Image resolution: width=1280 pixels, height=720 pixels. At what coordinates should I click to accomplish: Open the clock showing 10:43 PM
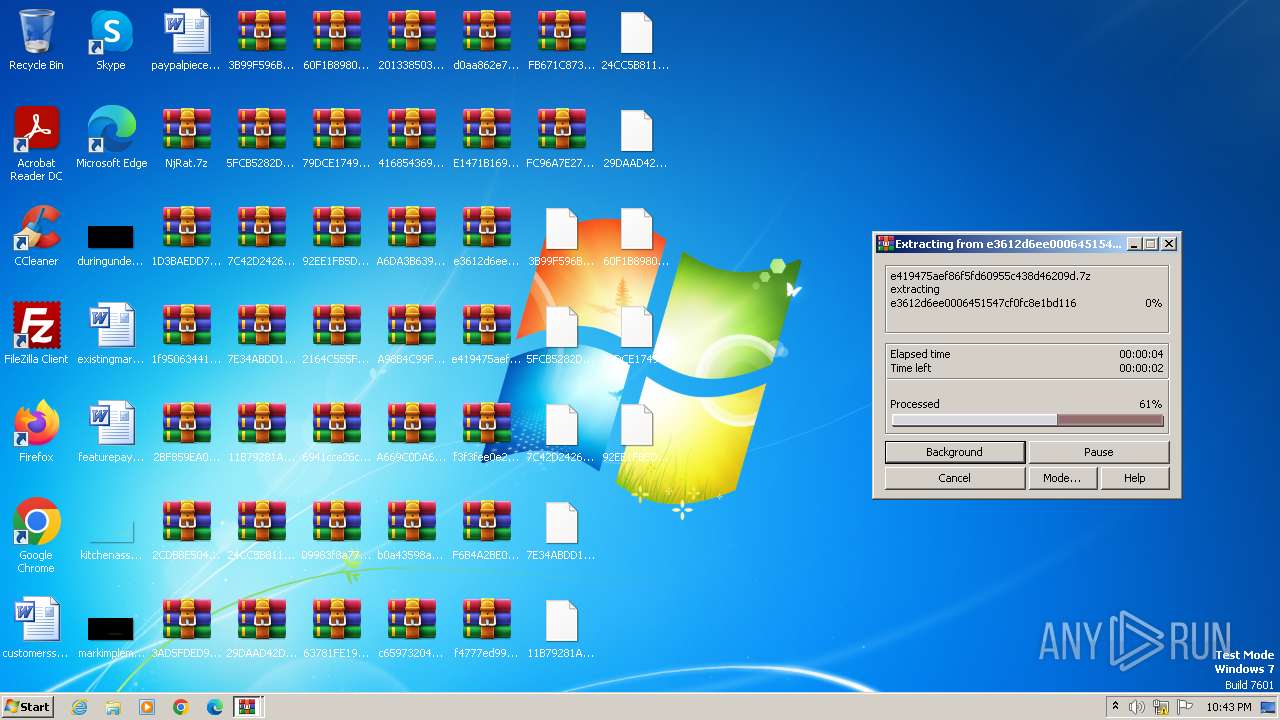[1229, 707]
